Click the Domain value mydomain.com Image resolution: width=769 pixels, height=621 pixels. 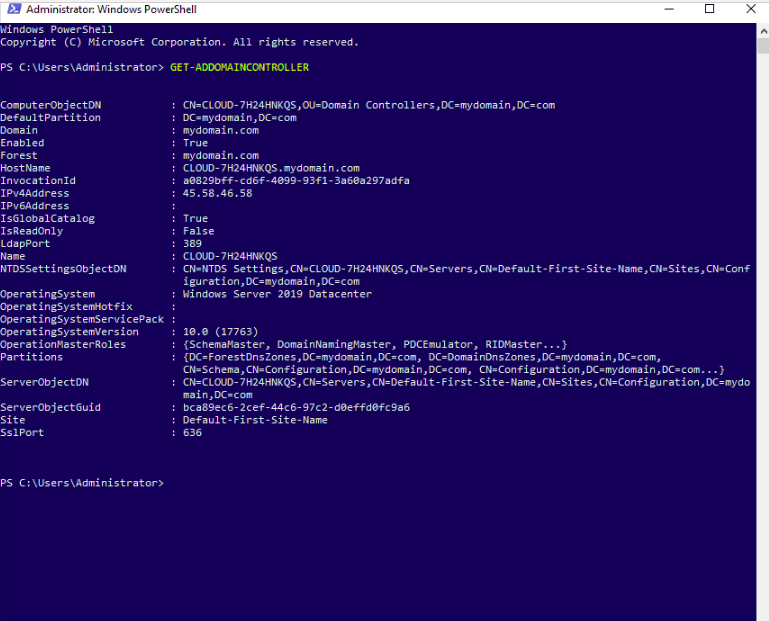pos(221,130)
